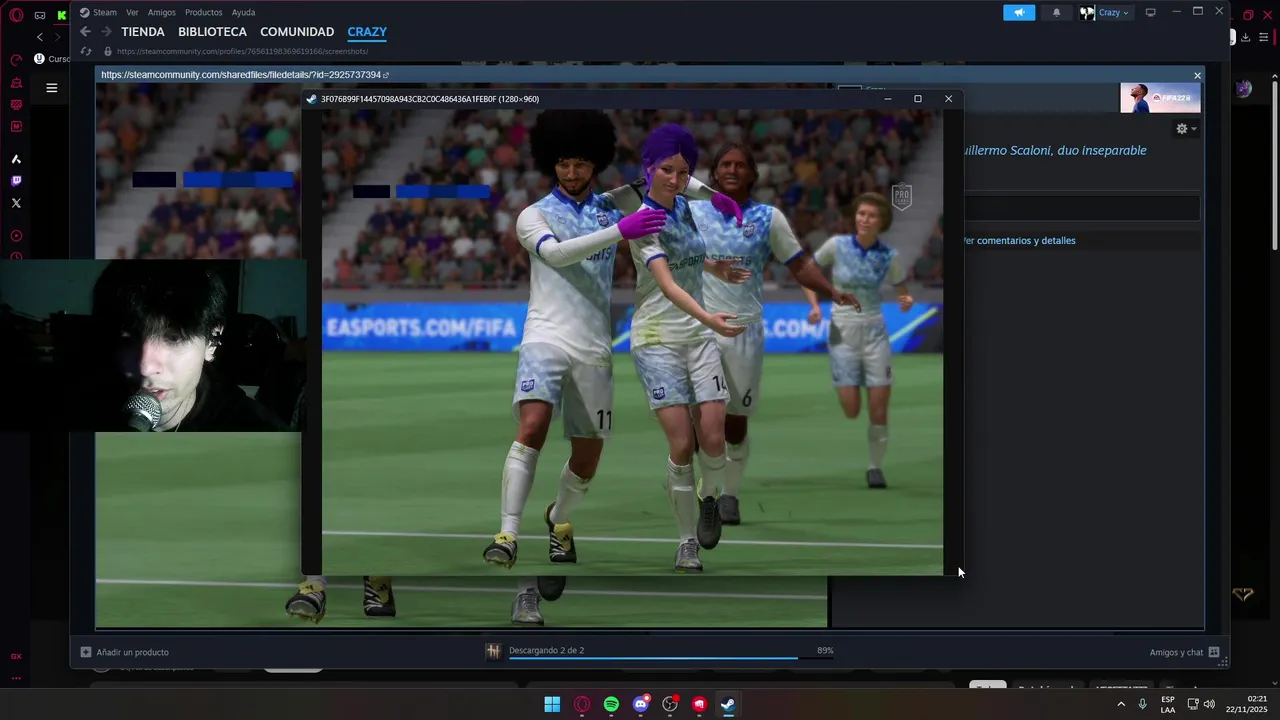1280x720 pixels.
Task: Open the Aria AI sidebar icon
Action: coord(16,159)
